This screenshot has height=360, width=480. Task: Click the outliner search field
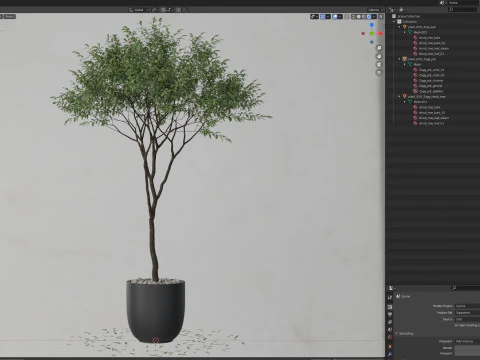(x=463, y=10)
